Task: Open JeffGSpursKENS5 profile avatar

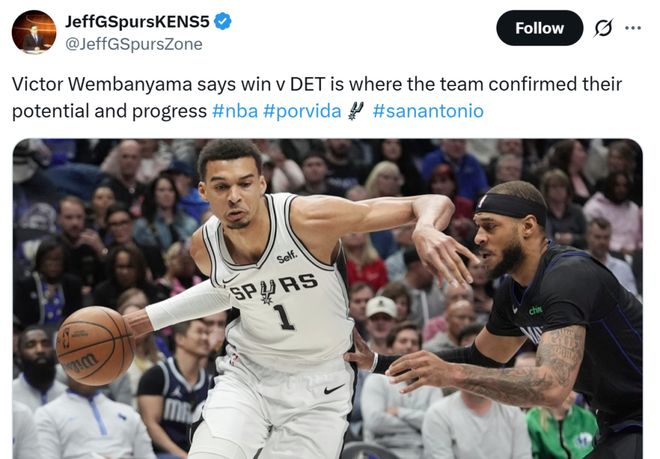Action: (34, 32)
